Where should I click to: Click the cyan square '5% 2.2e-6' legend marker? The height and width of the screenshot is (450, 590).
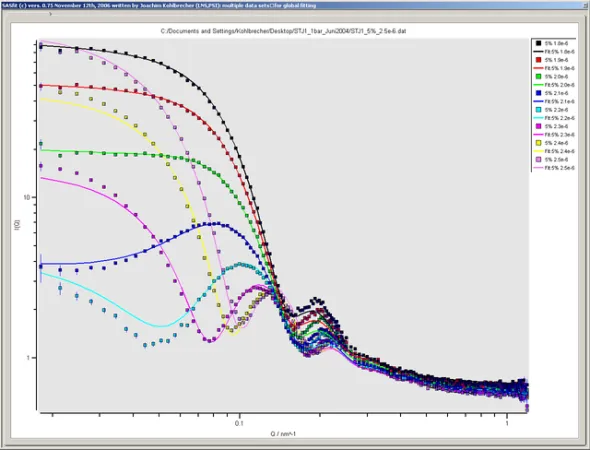click(x=538, y=109)
